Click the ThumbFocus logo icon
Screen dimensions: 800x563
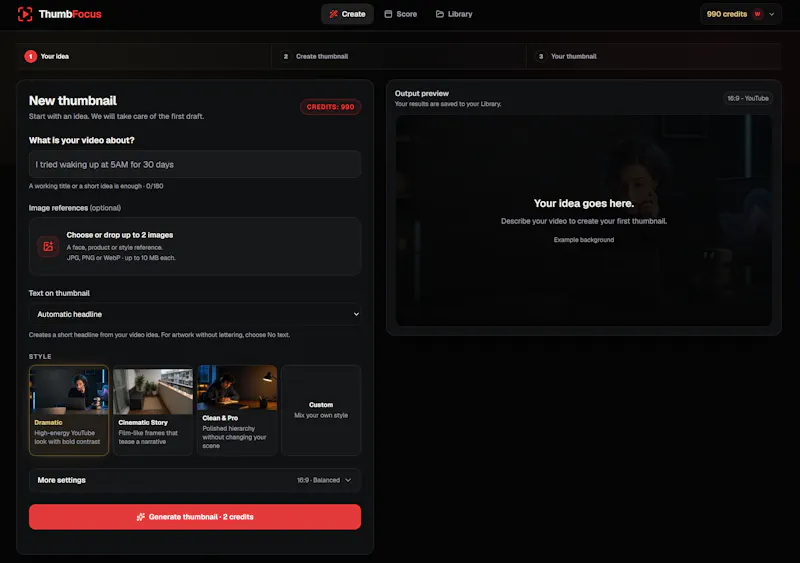click(24, 14)
